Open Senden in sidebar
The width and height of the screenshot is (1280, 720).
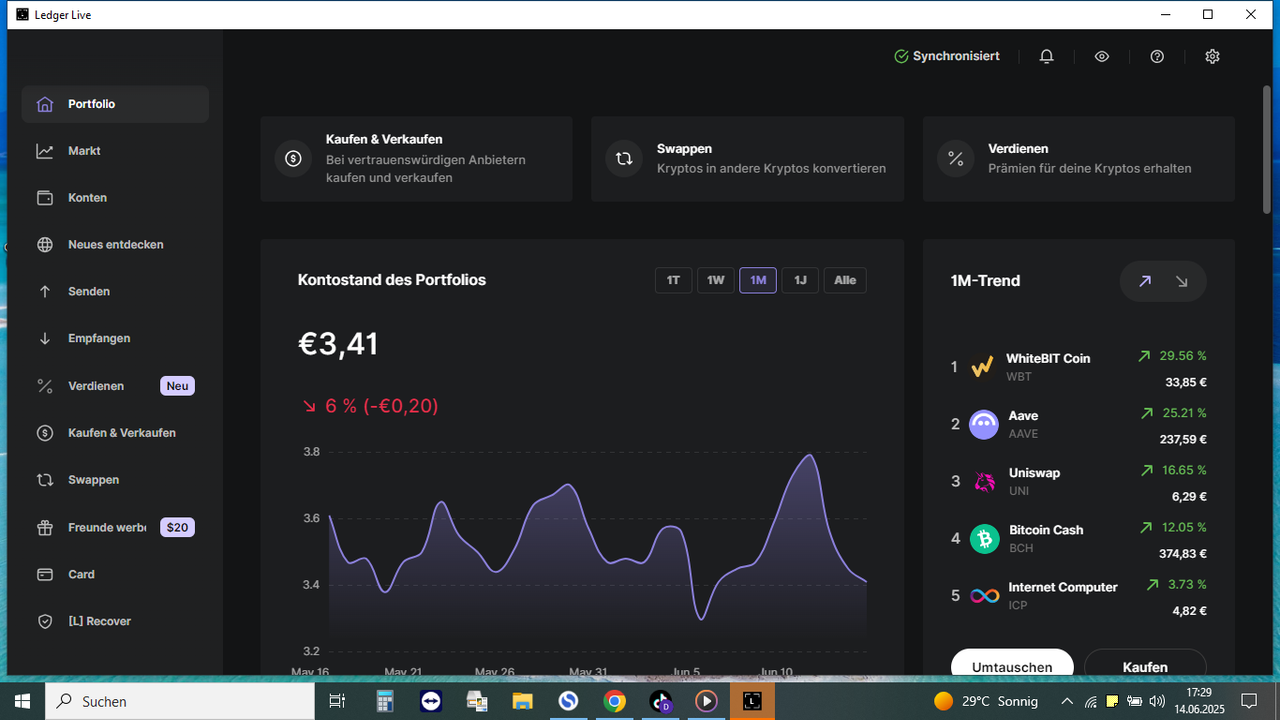115,292
